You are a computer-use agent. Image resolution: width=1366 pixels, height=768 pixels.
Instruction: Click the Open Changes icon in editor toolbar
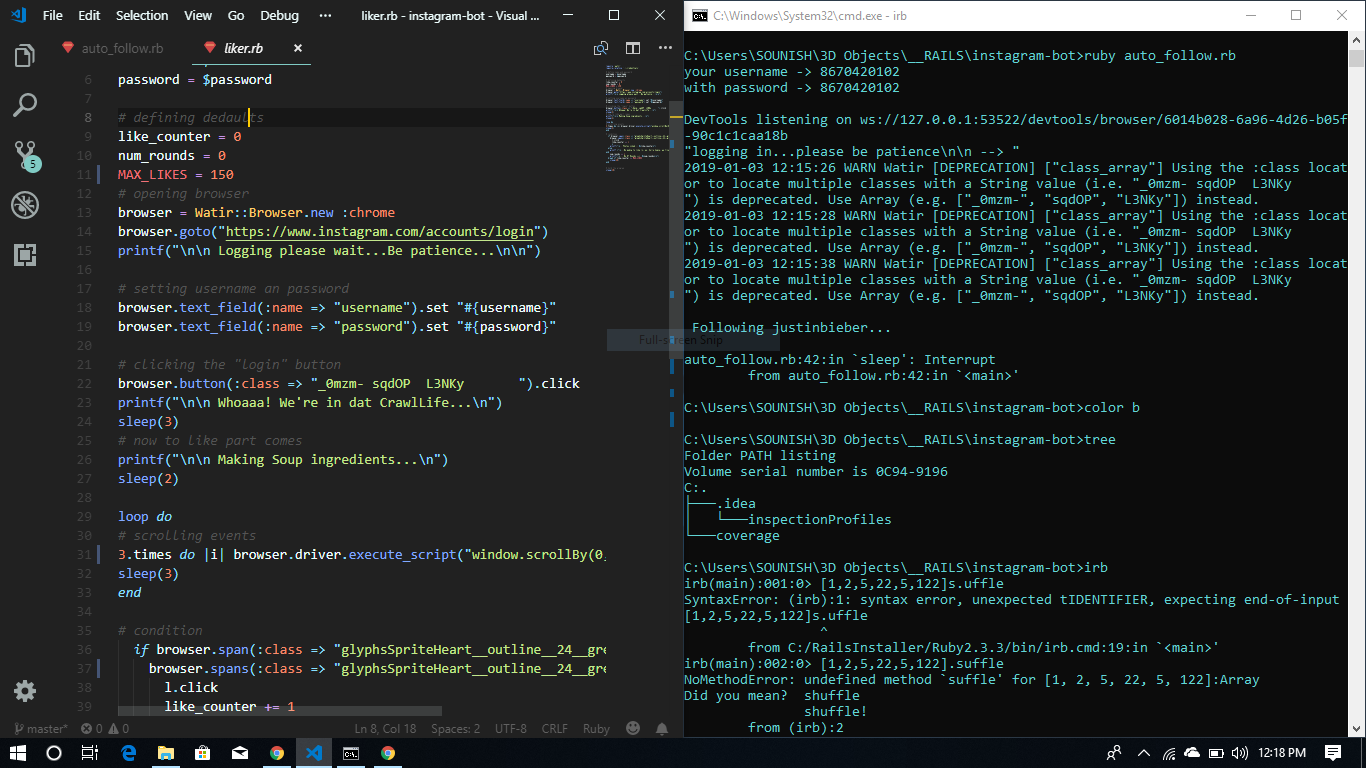tap(601, 48)
